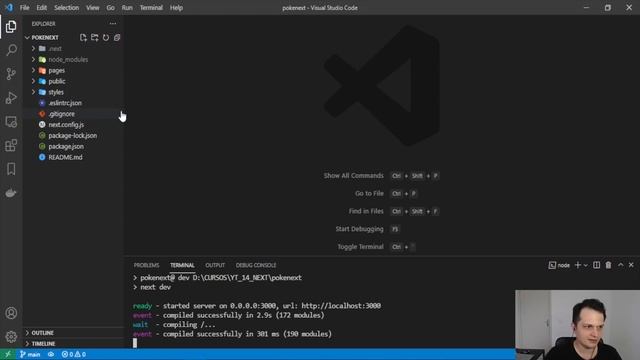640x360 pixels.
Task: Click New Folder icon in explorer header
Action: [x=95, y=38]
